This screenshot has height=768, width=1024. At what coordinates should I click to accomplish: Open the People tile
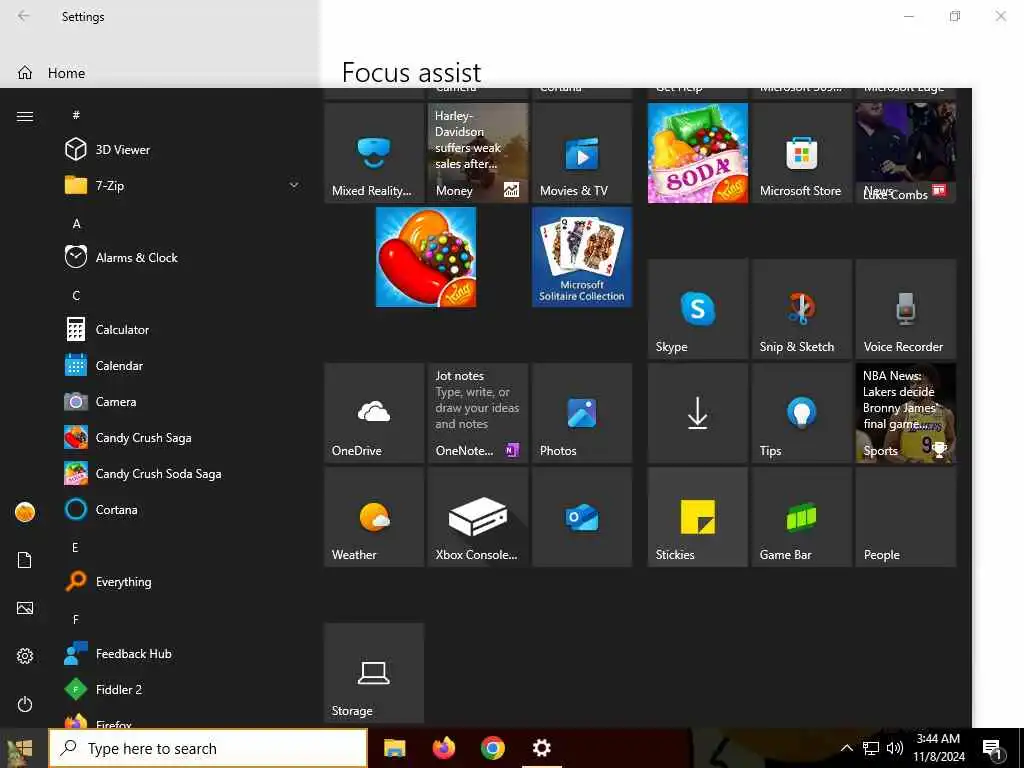click(906, 517)
